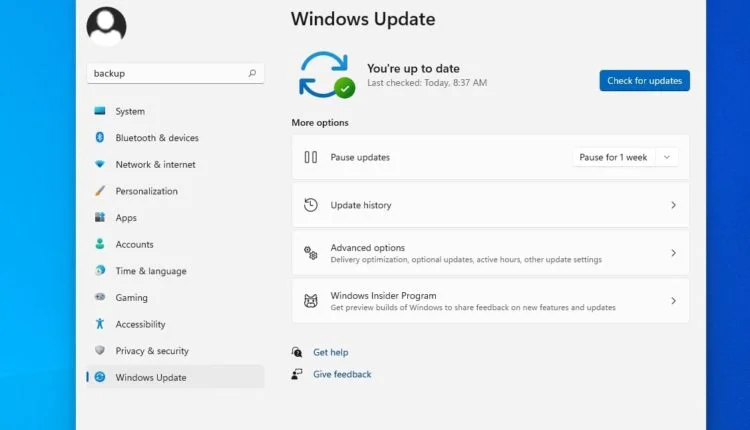Select Accounts in the sidebar
Image resolution: width=750 pixels, height=430 pixels.
pyautogui.click(x=175, y=244)
